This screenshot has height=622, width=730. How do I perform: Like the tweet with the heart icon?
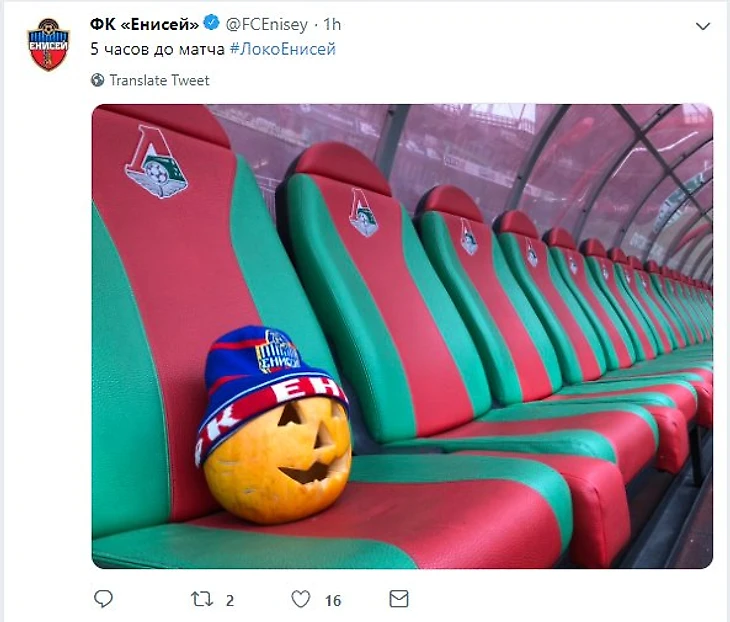tap(300, 599)
